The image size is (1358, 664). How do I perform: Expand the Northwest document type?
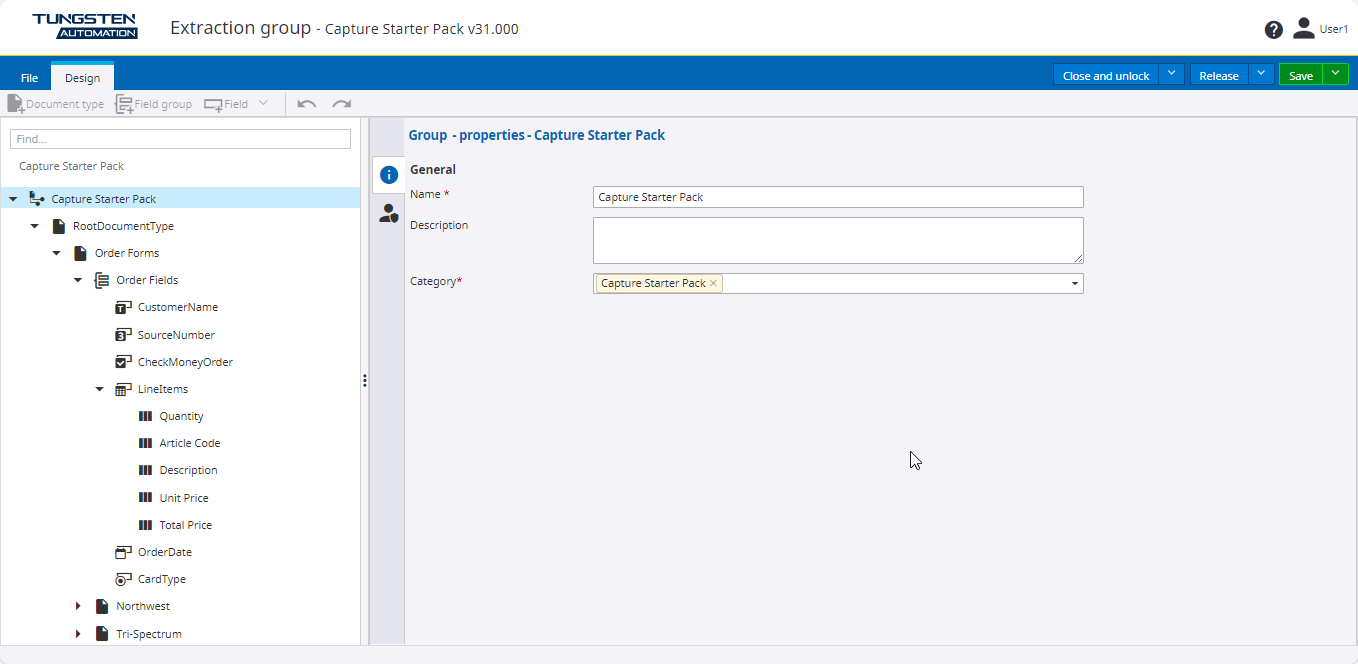click(x=78, y=606)
